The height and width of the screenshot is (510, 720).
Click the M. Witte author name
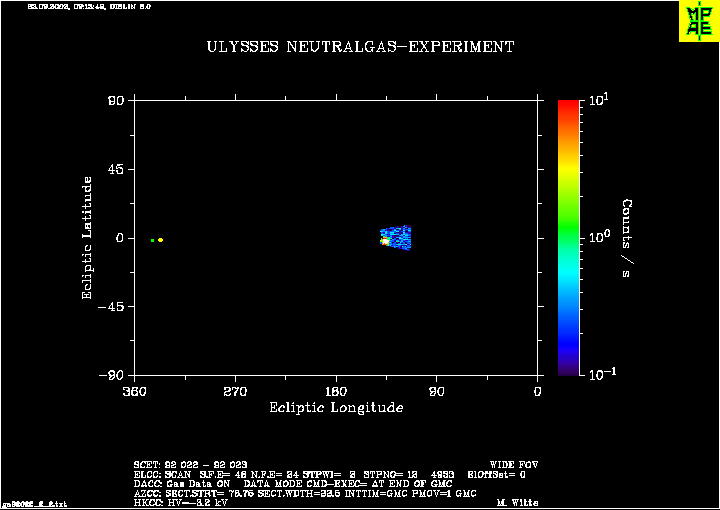click(x=514, y=503)
